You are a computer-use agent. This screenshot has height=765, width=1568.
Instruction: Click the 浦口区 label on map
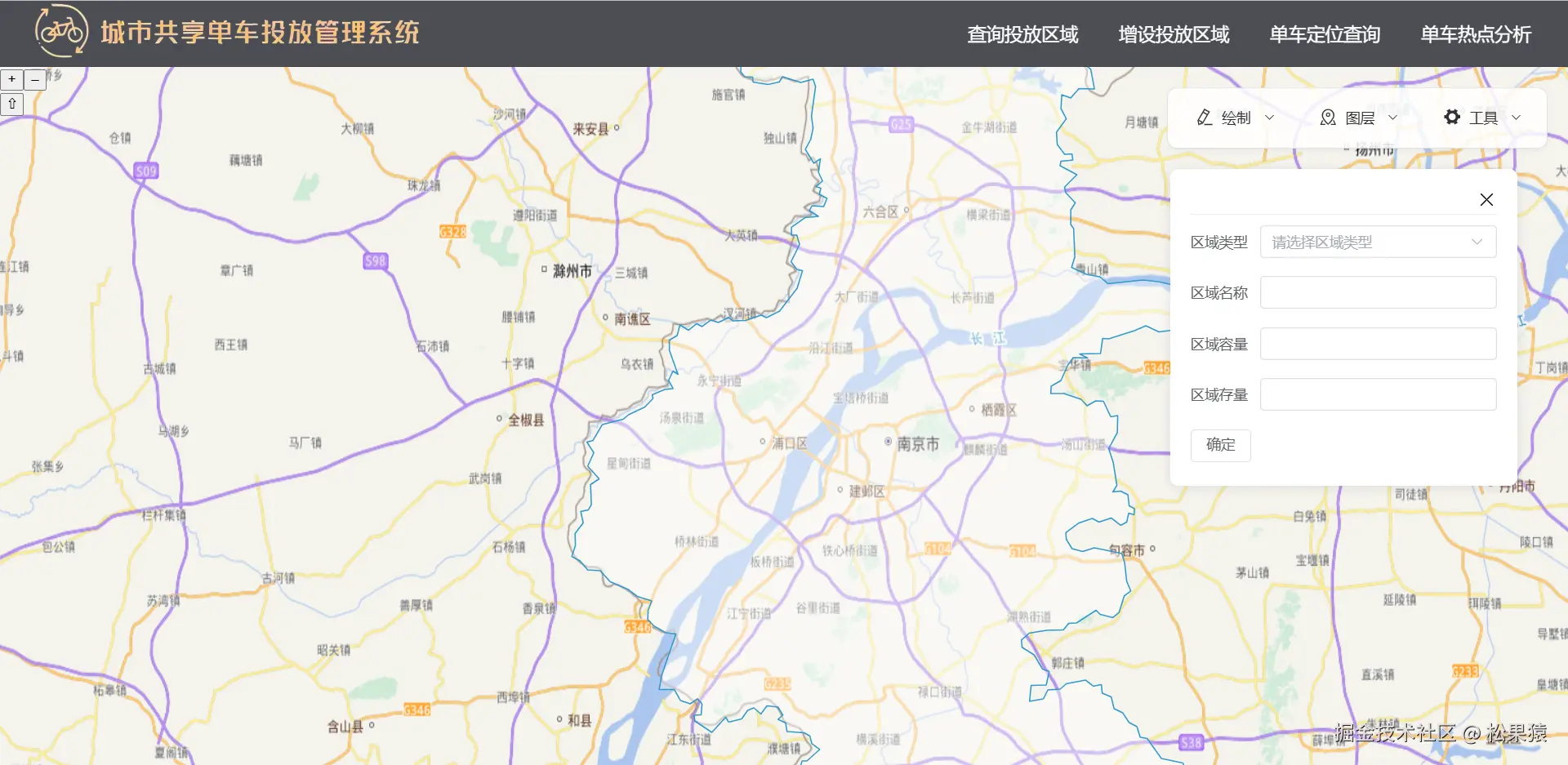pos(790,443)
